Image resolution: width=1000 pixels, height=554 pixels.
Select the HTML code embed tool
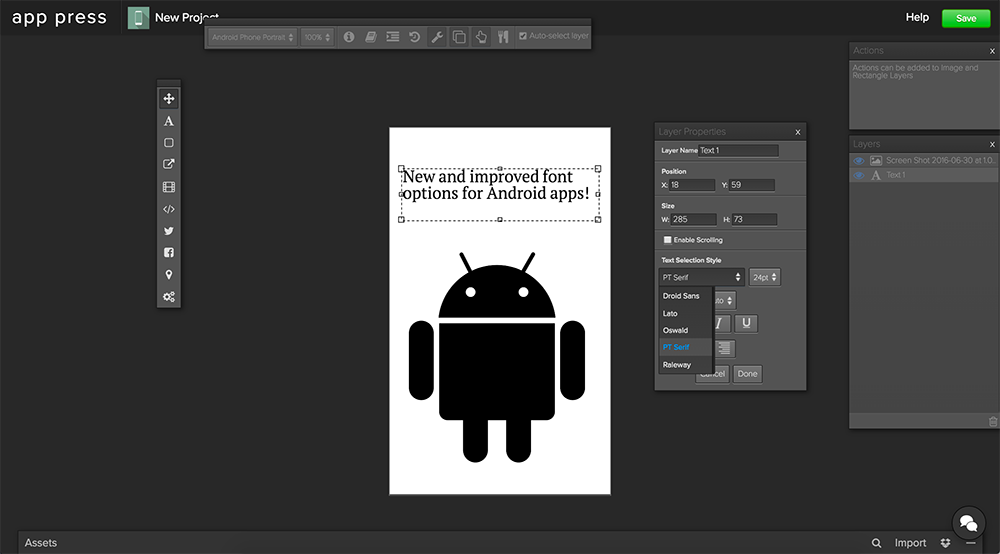[168, 209]
